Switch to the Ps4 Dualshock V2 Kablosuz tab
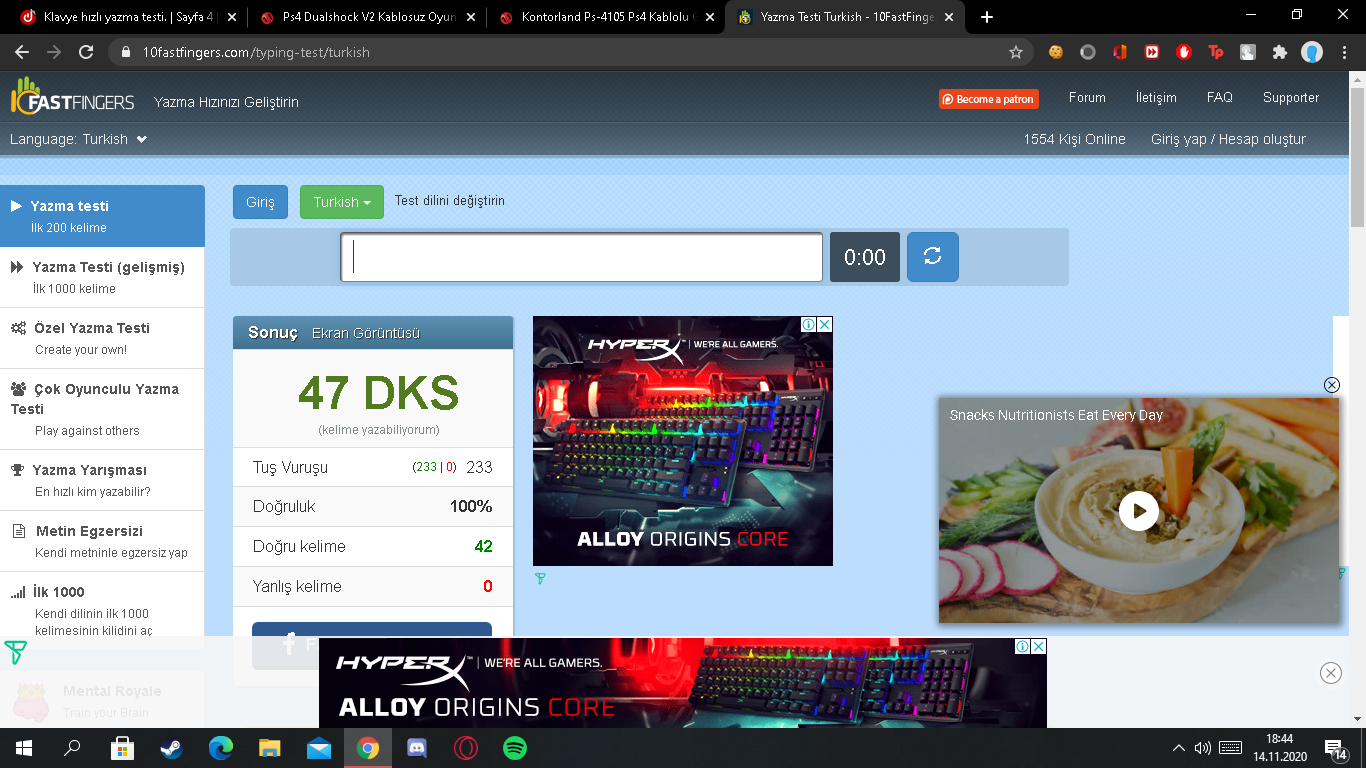 (x=367, y=17)
